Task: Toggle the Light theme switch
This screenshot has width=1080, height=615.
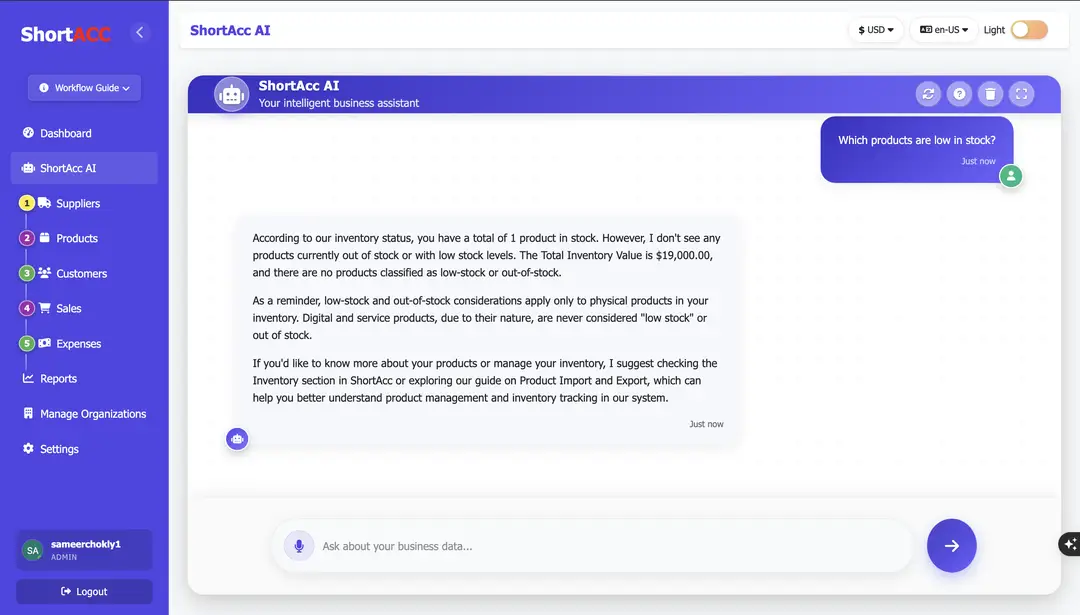Action: point(1029,30)
